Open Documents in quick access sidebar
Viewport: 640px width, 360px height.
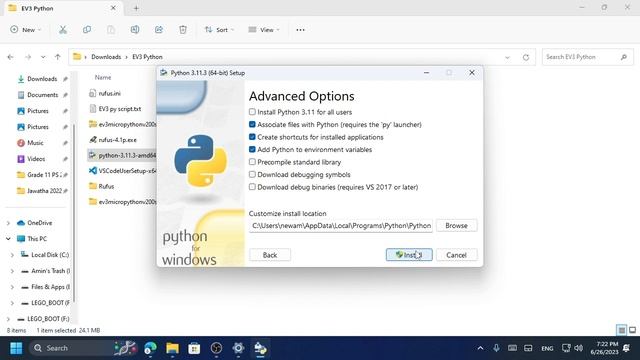click(42, 95)
